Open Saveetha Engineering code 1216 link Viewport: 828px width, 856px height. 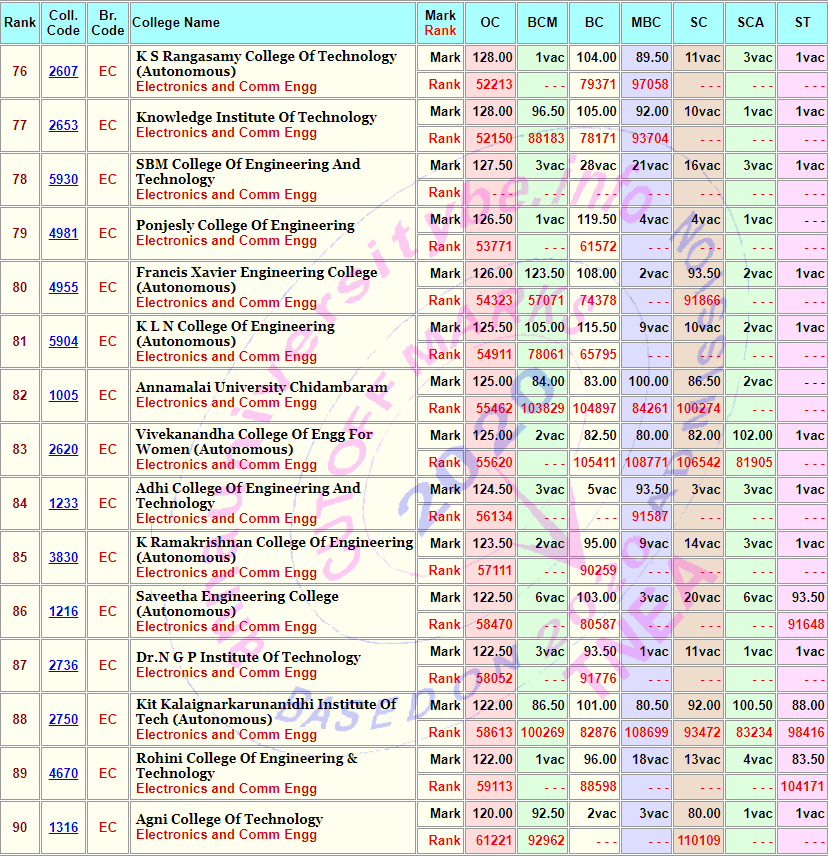(63, 612)
